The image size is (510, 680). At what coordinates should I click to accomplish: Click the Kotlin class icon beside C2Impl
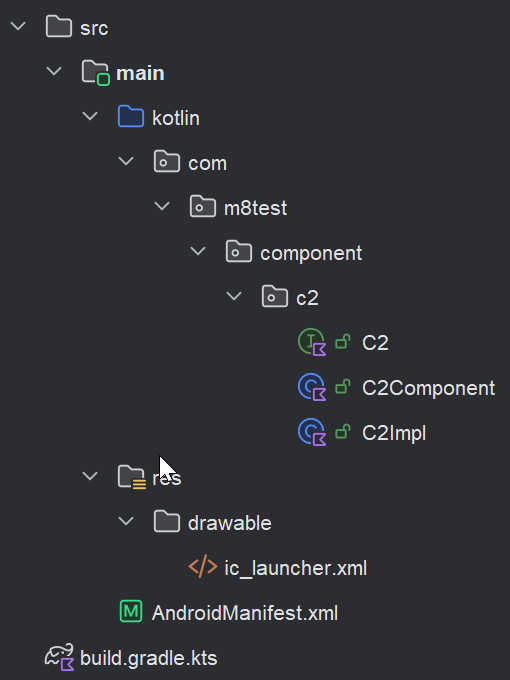pyautogui.click(x=312, y=432)
